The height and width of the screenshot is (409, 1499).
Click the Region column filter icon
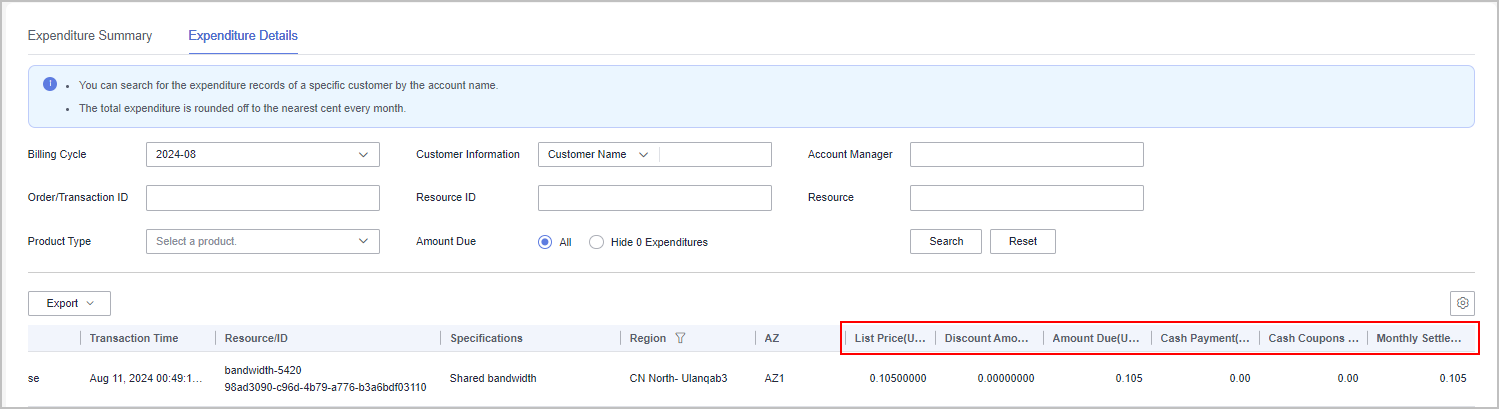tap(680, 338)
